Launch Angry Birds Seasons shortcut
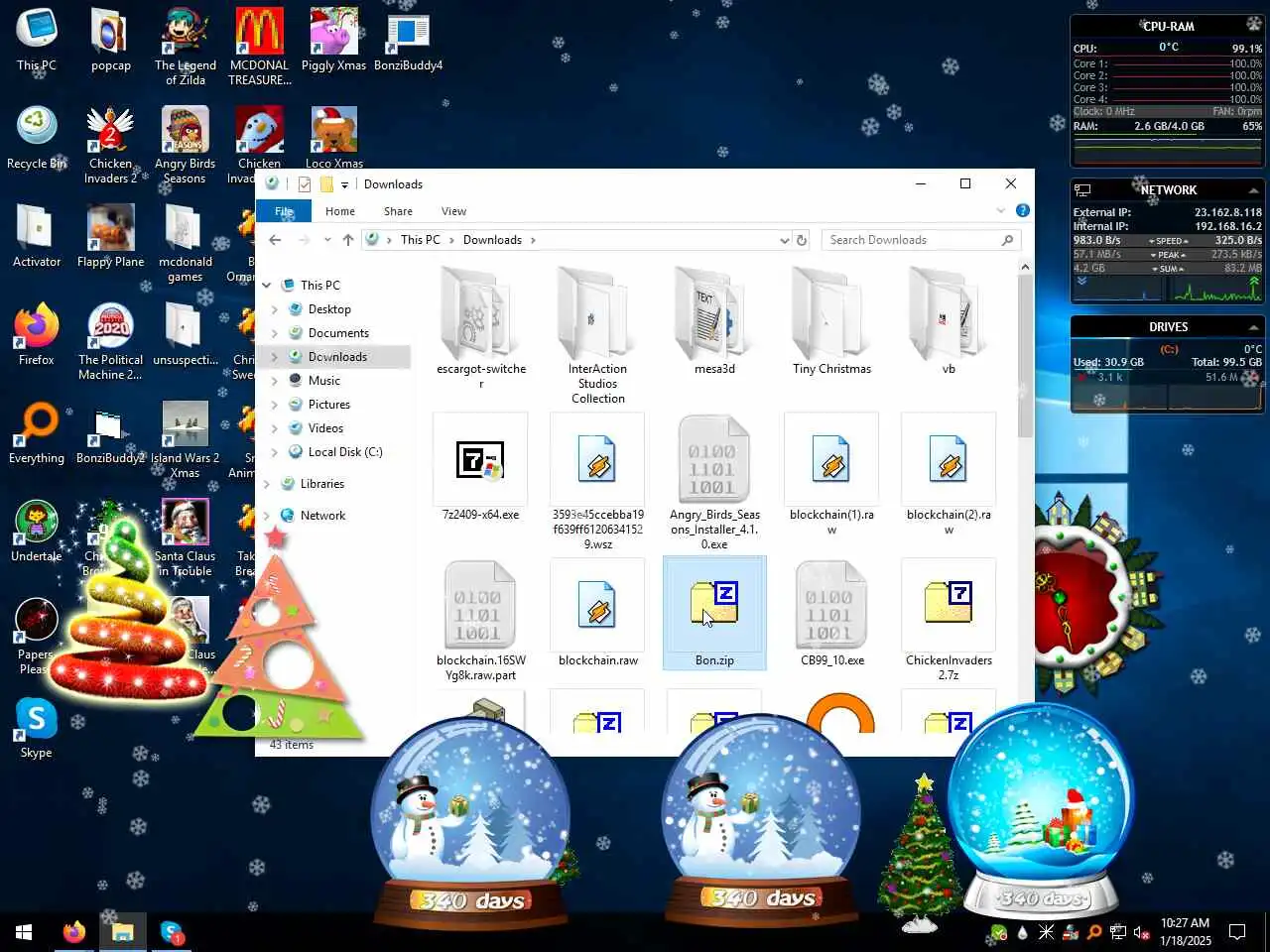Screen dimensions: 1270x952 coord(185,145)
